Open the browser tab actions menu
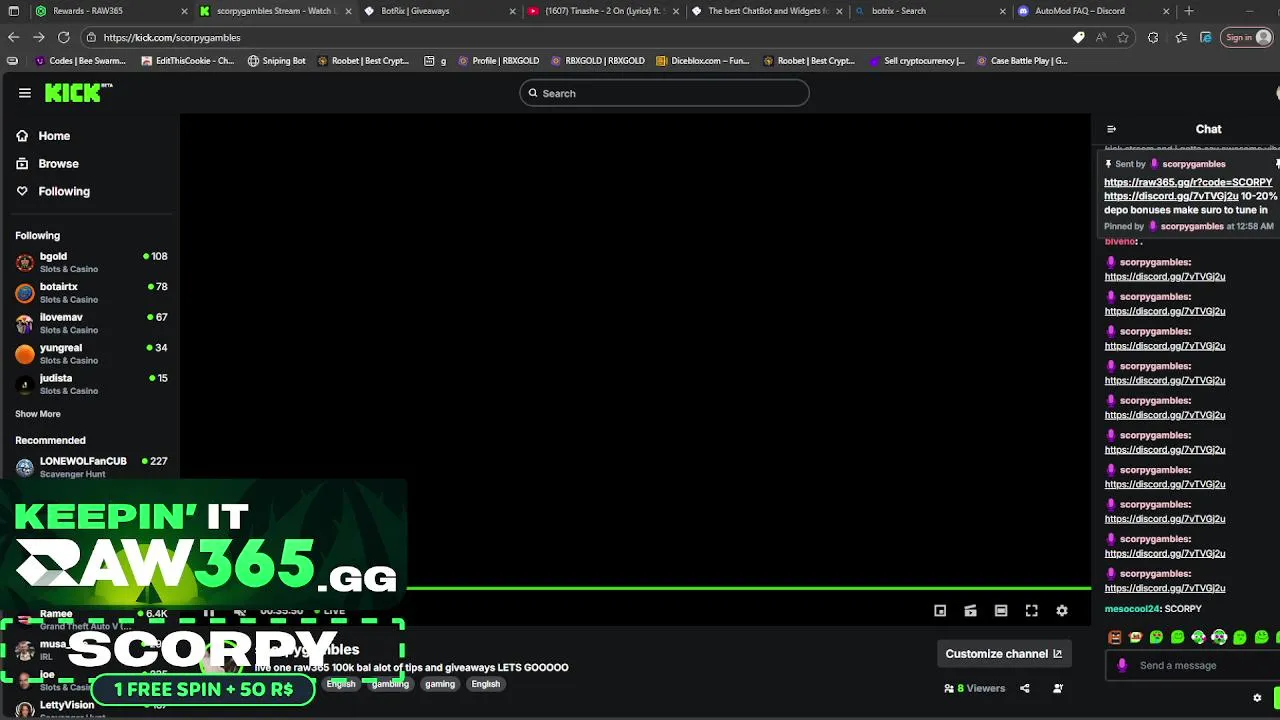The image size is (1280, 720). coord(12,11)
